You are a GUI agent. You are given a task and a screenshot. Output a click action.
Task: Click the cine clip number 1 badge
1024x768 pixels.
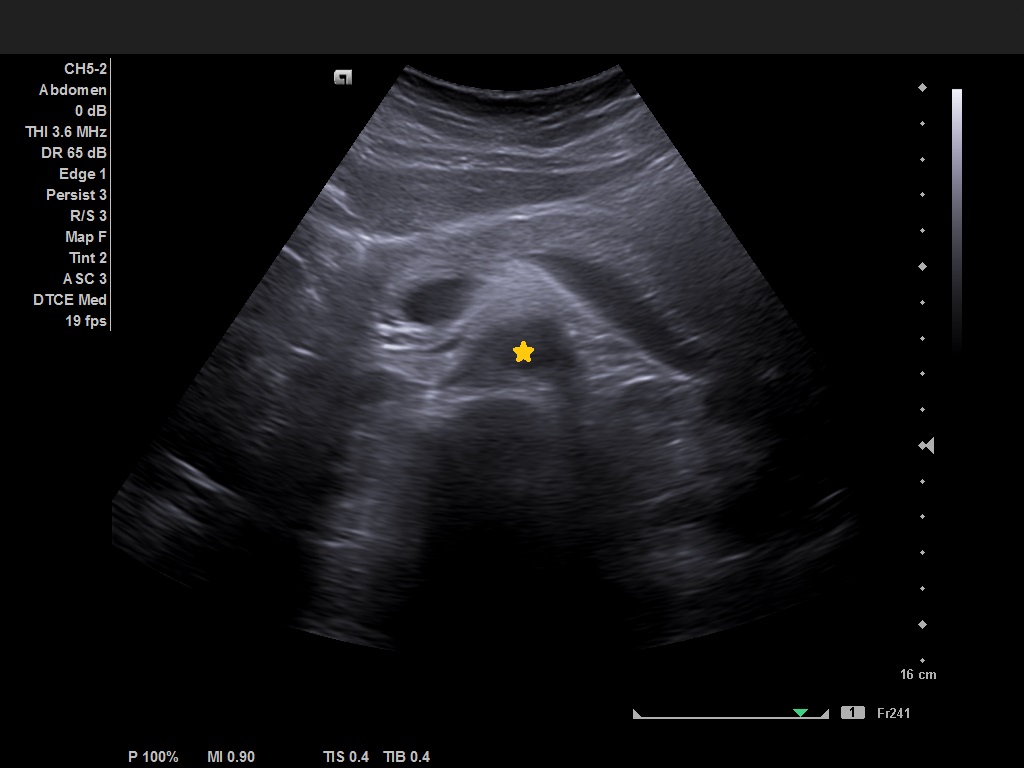pos(852,713)
